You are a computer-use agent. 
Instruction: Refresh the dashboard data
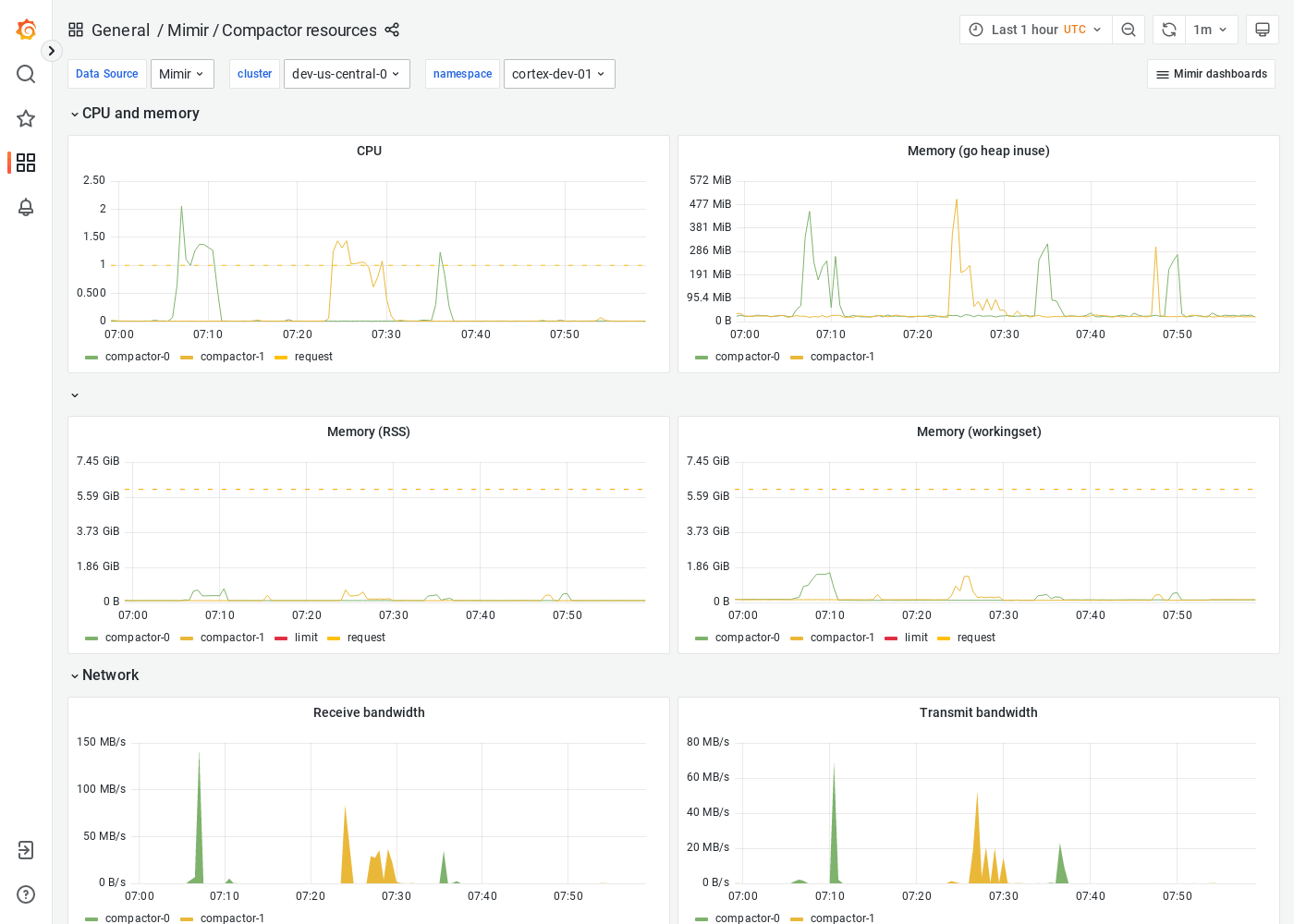(1168, 29)
